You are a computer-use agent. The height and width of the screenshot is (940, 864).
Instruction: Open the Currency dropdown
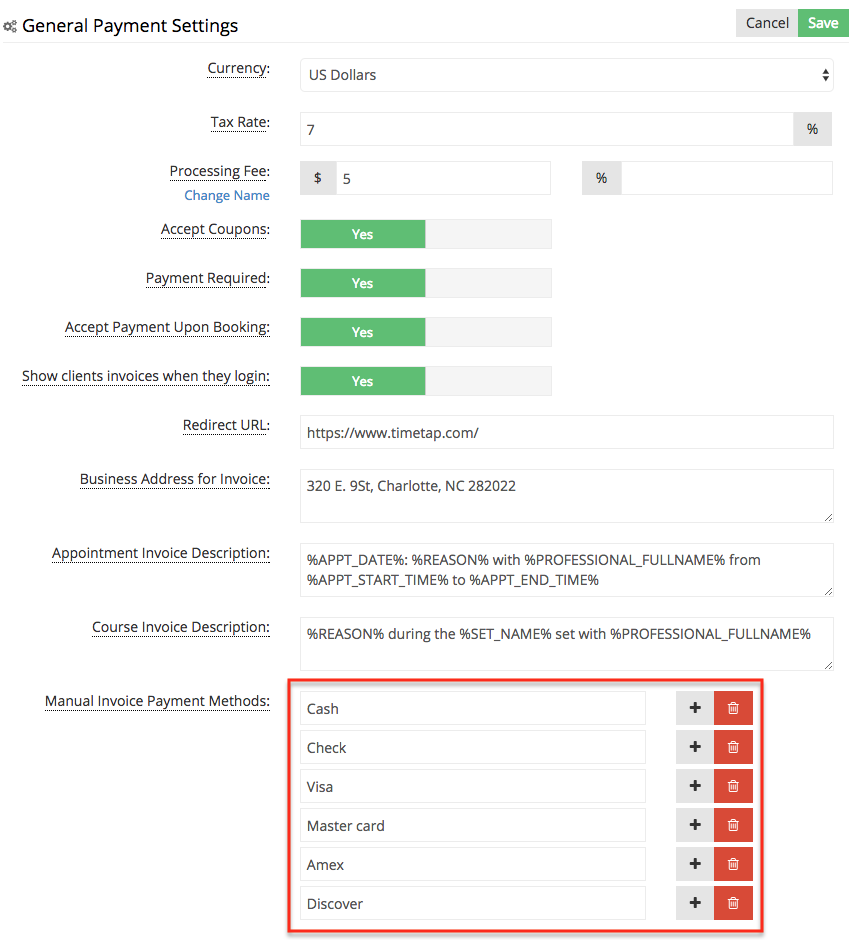[x=566, y=75]
